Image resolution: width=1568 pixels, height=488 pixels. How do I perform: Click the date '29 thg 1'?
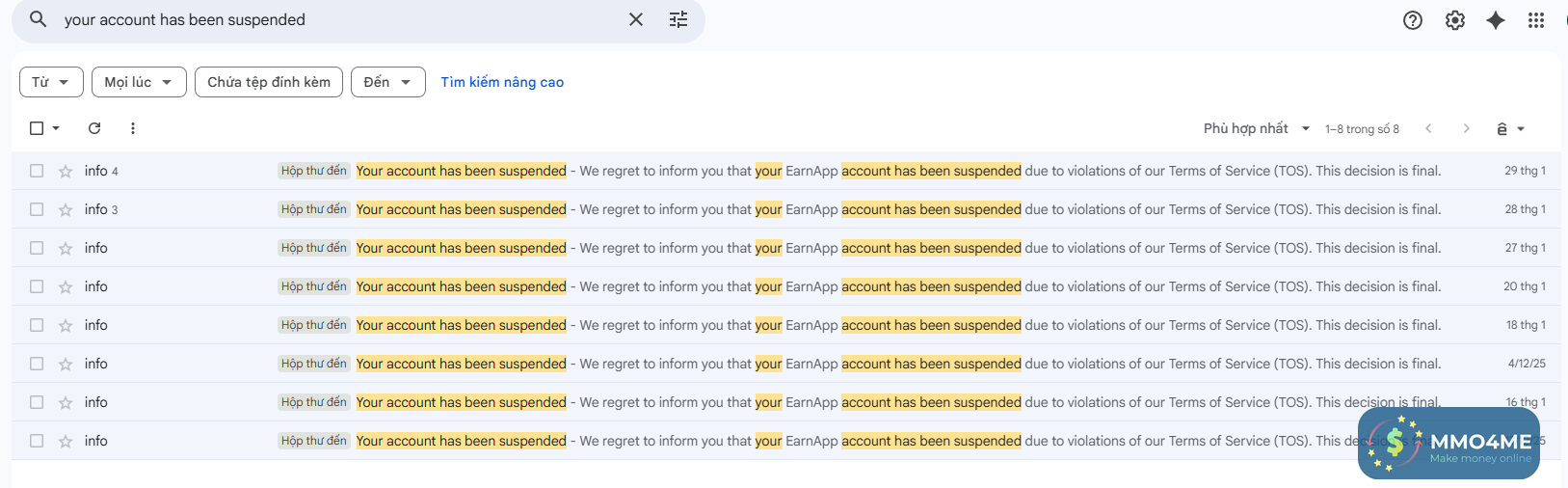pyautogui.click(x=1525, y=171)
